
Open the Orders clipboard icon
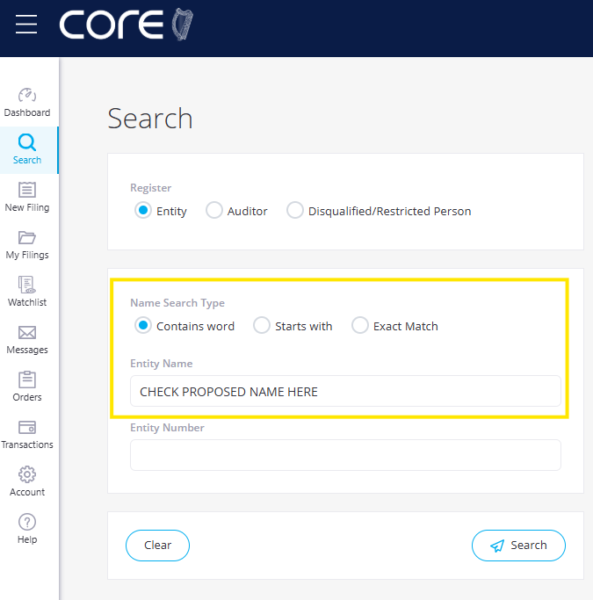point(27,380)
